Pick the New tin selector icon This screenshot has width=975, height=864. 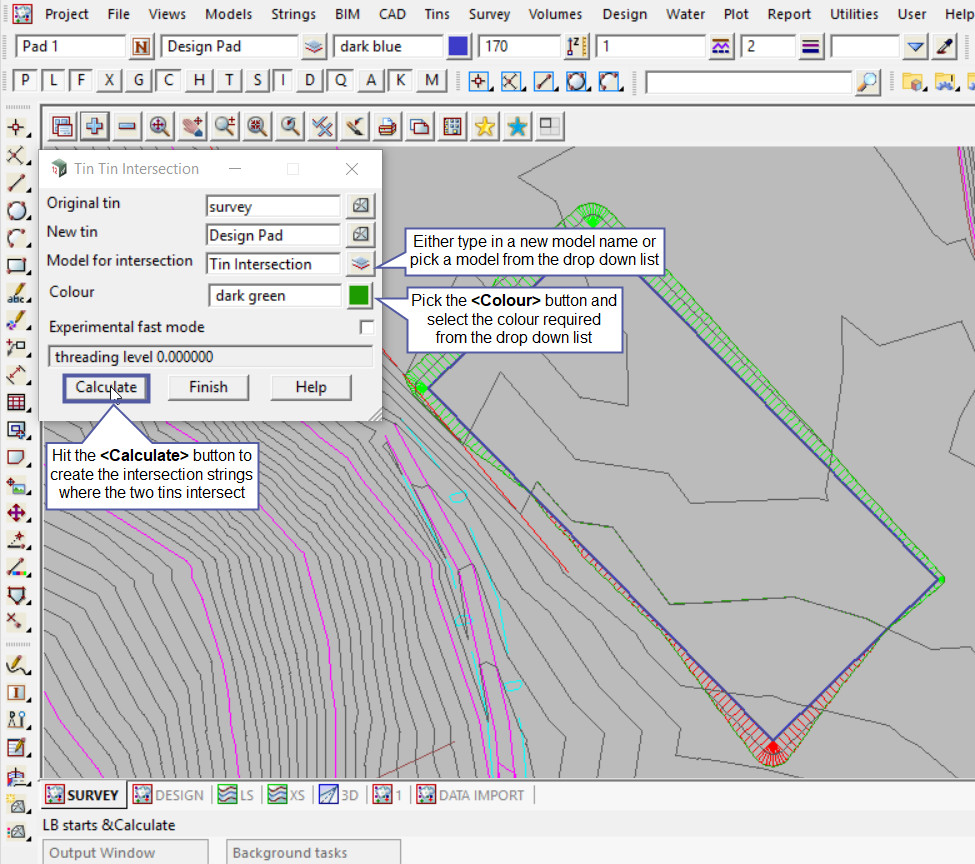point(360,235)
